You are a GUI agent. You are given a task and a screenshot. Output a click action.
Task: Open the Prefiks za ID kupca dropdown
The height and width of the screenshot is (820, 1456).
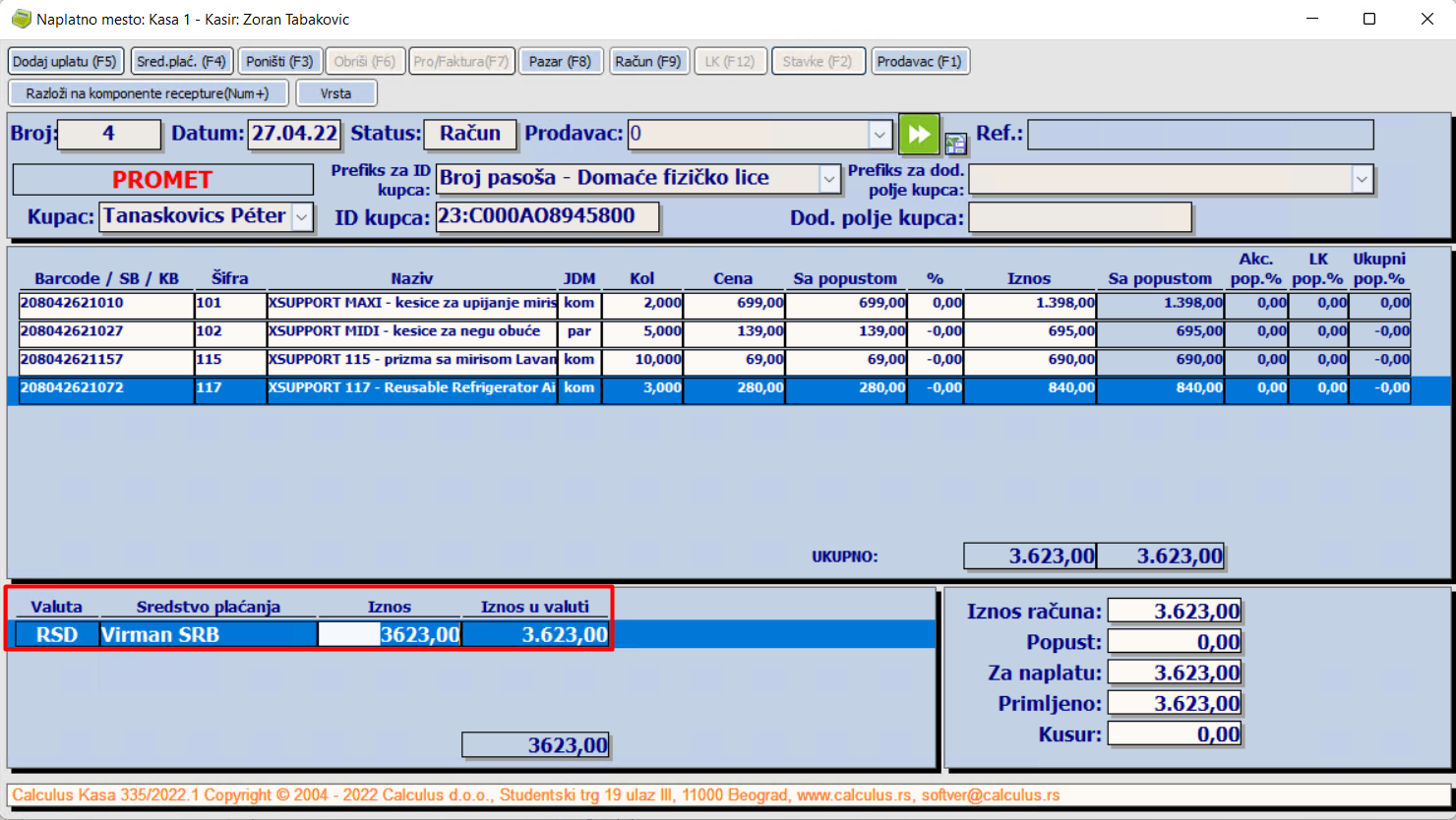tap(829, 178)
